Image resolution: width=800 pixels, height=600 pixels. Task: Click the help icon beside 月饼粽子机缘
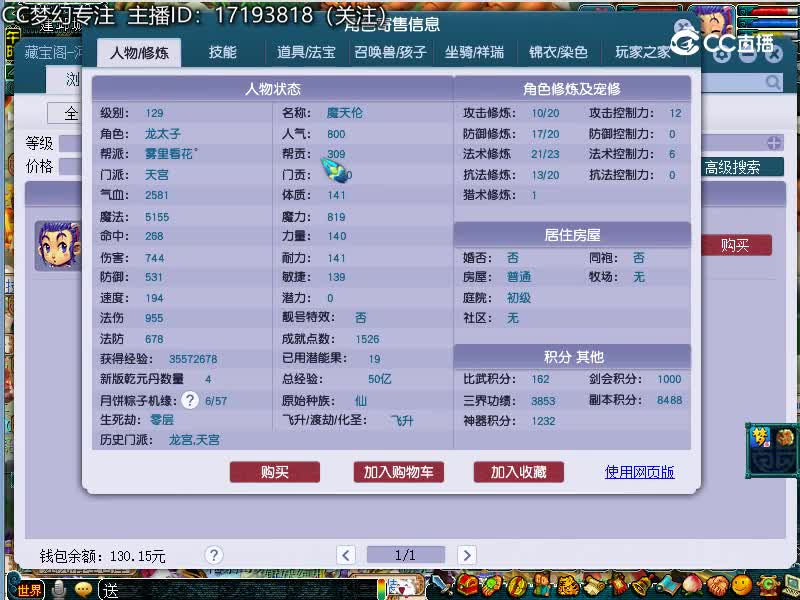tap(190, 400)
